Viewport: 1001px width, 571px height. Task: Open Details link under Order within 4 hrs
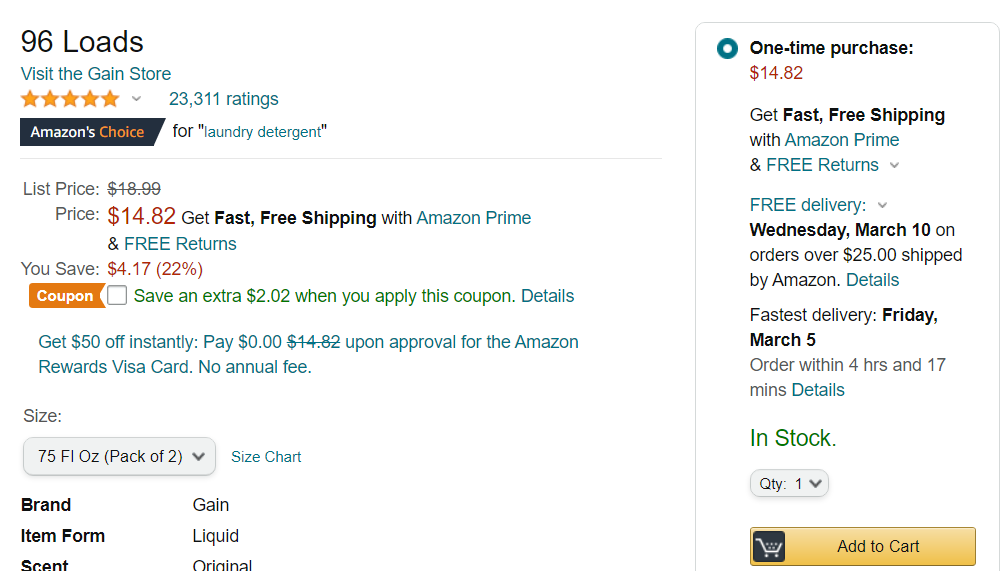pos(818,390)
